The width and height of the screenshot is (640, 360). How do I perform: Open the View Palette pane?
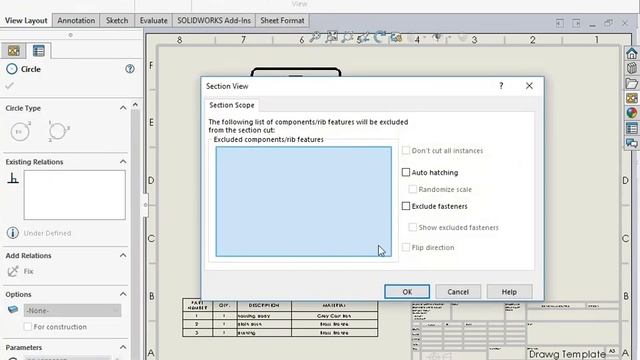pos(631,98)
